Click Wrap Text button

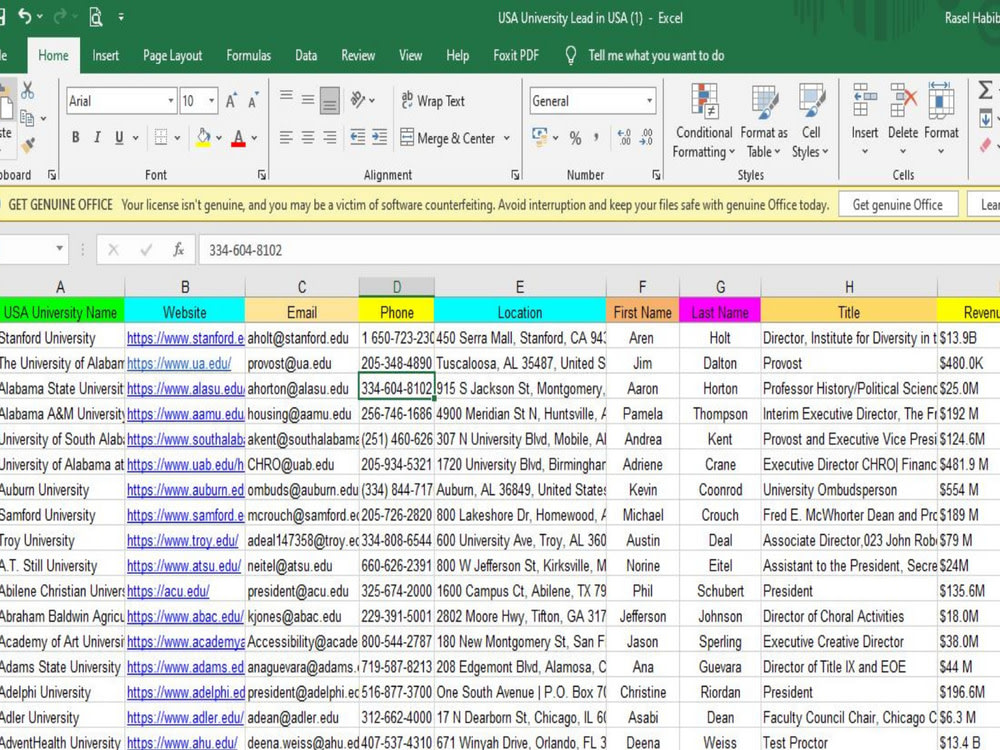pyautogui.click(x=433, y=101)
